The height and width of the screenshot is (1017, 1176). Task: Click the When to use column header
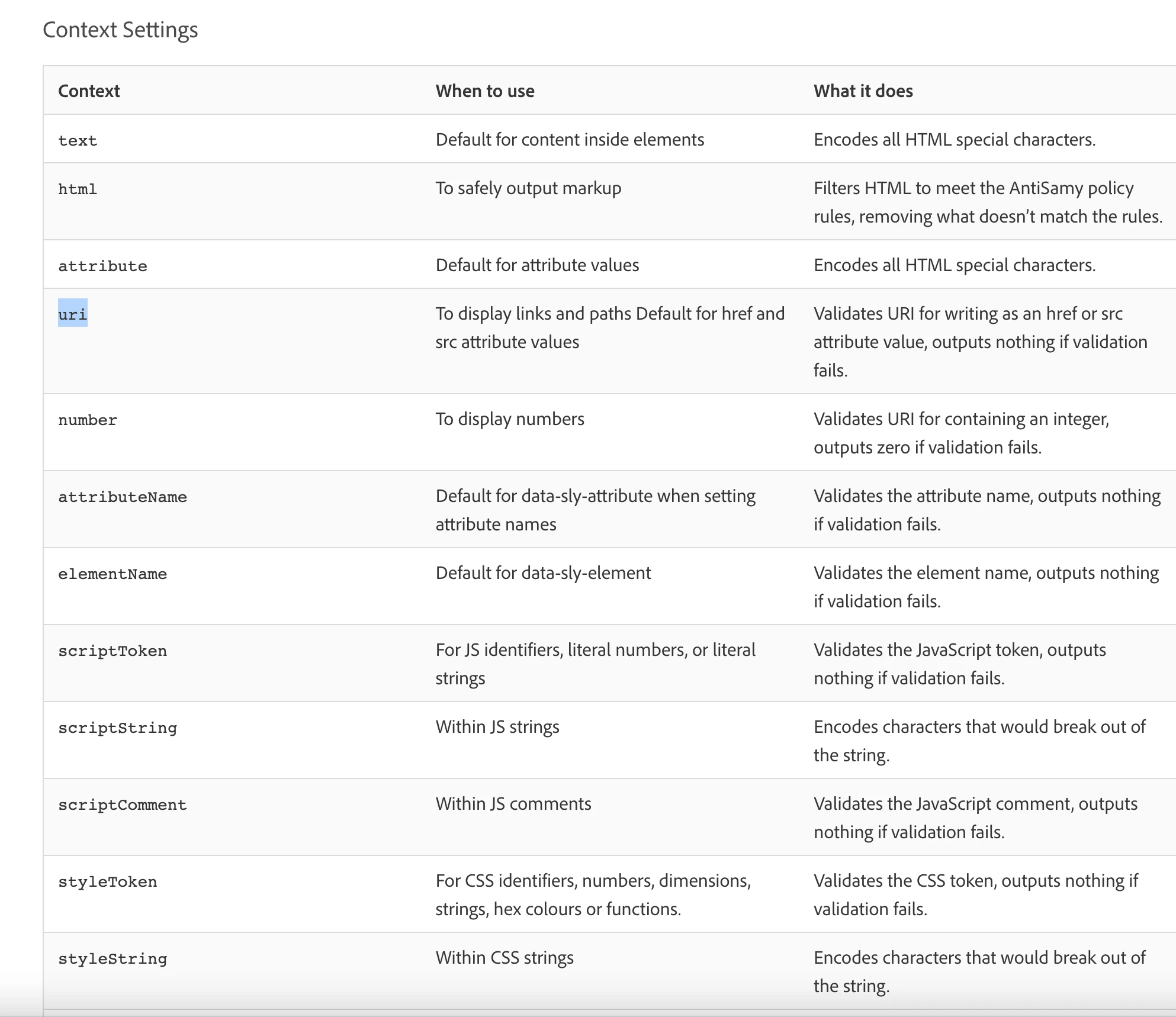pyautogui.click(x=485, y=91)
